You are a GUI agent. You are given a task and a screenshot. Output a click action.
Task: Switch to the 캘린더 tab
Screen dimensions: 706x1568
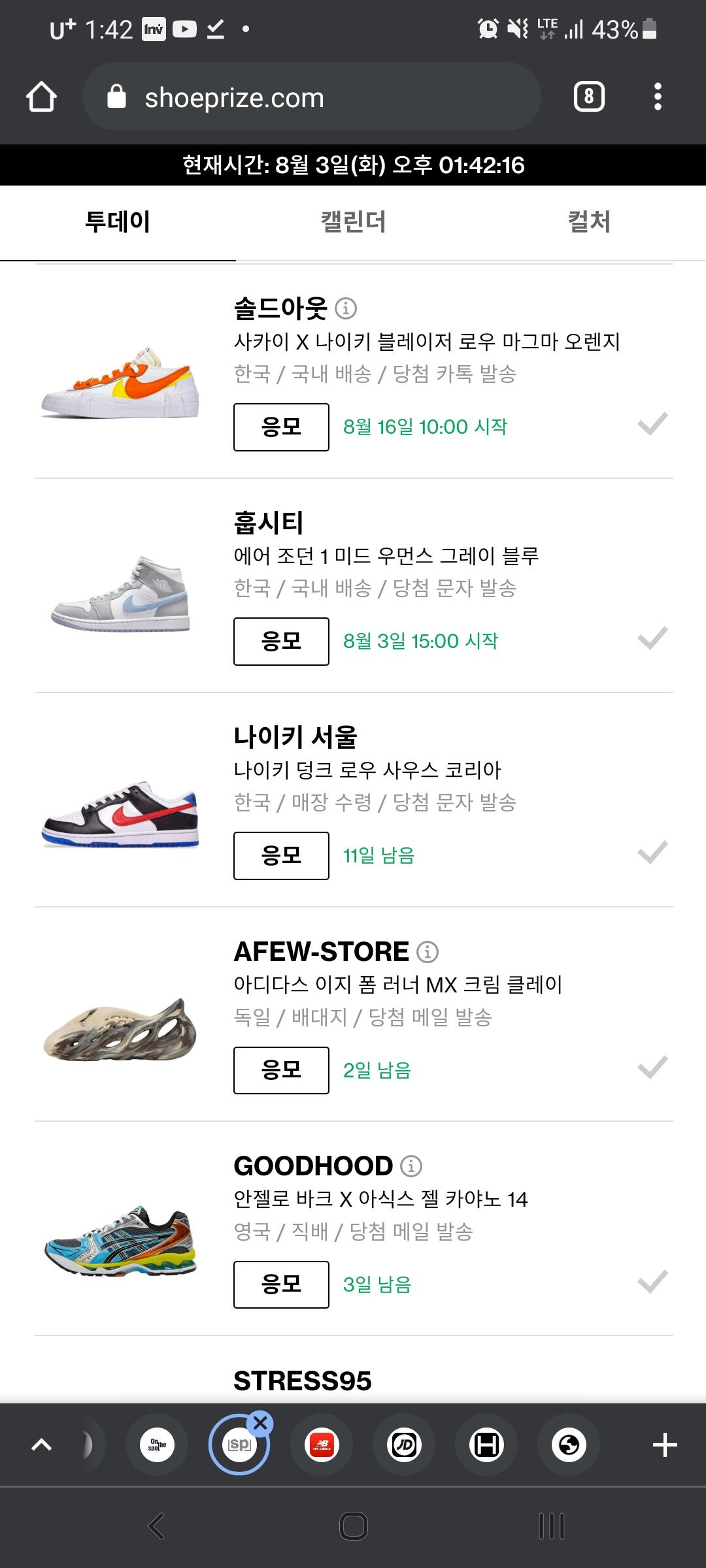click(353, 222)
